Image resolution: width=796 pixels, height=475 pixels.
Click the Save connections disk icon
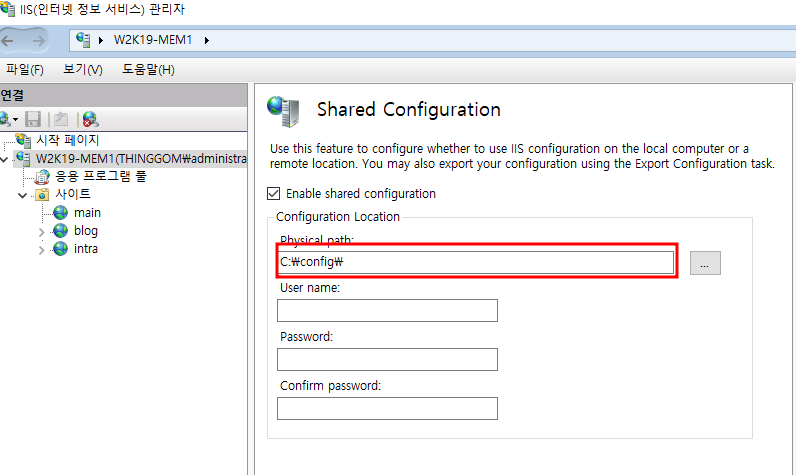click(33, 119)
